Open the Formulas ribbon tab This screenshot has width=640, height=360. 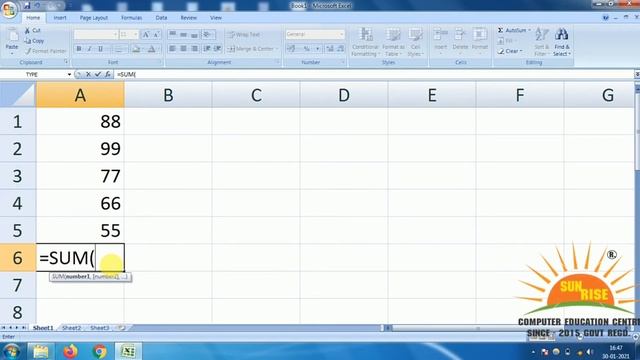tap(131, 18)
